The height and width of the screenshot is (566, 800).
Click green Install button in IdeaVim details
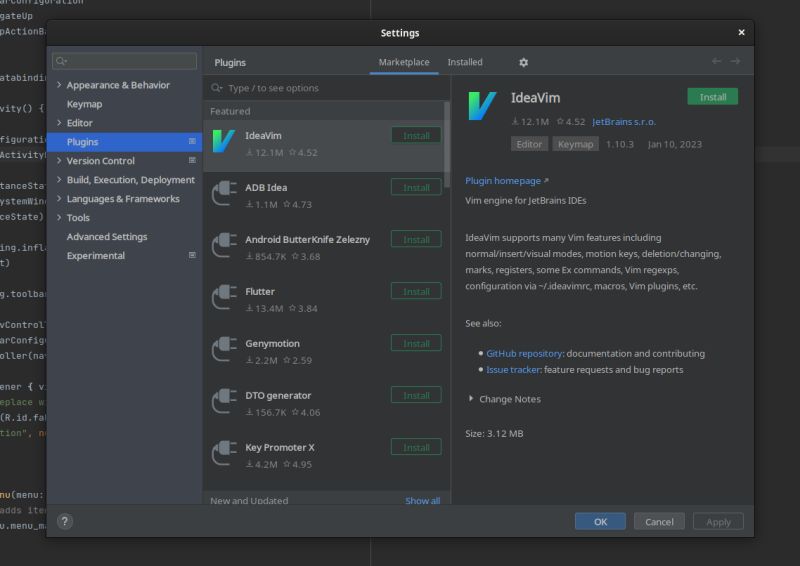tap(712, 97)
